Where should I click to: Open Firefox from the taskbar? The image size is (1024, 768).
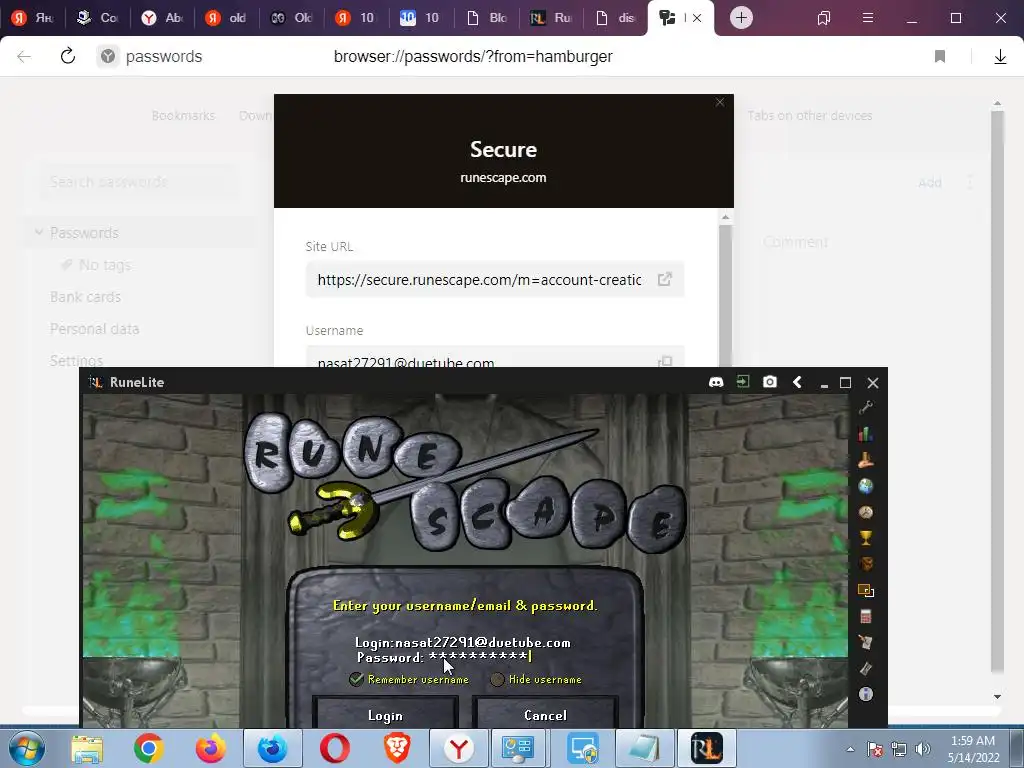pos(210,748)
